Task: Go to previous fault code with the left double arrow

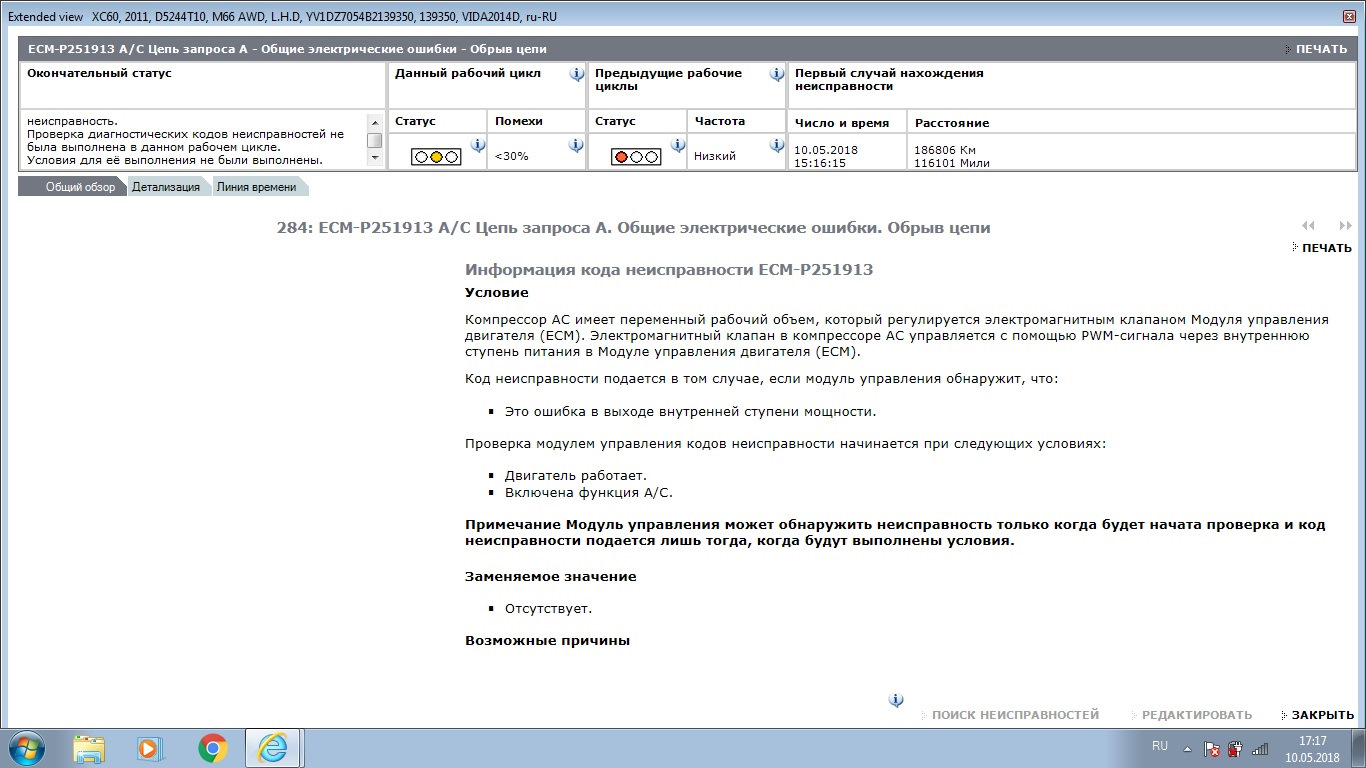Action: point(1308,226)
